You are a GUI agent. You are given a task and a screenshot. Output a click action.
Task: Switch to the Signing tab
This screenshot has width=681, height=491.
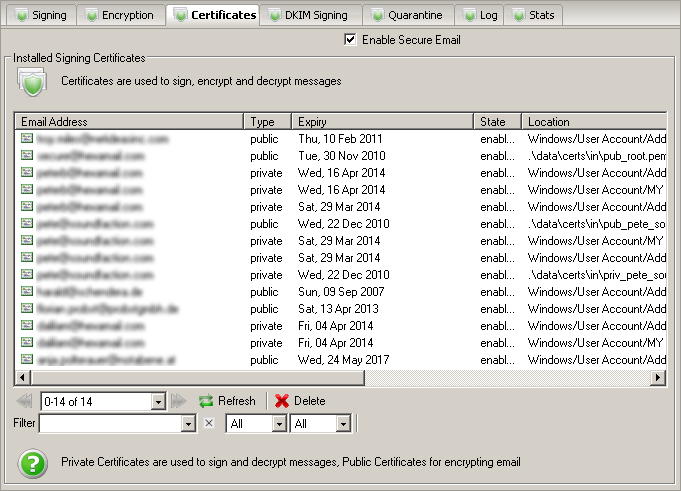(x=41, y=15)
